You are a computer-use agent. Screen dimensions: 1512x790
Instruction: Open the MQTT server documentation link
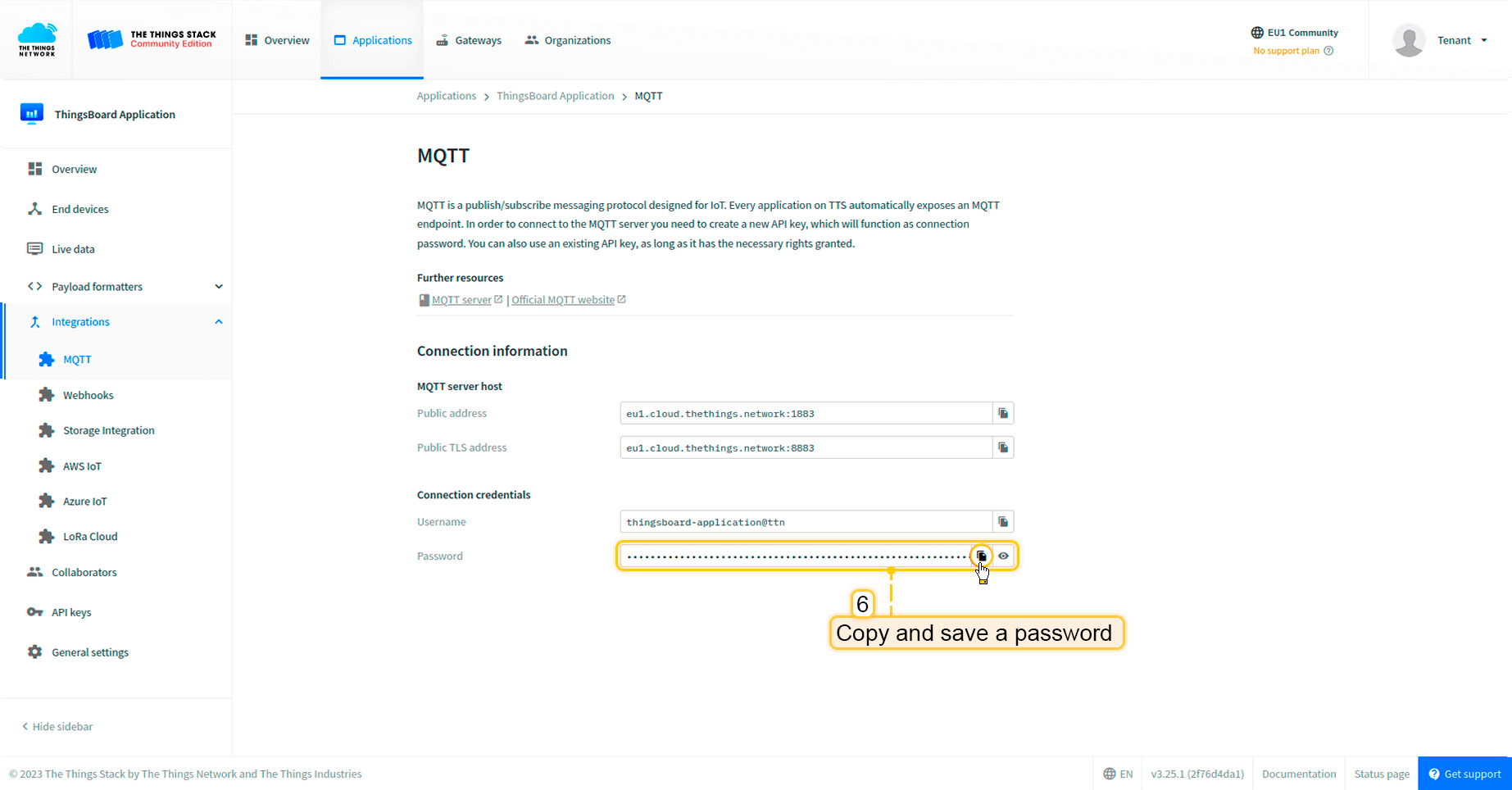[461, 300]
